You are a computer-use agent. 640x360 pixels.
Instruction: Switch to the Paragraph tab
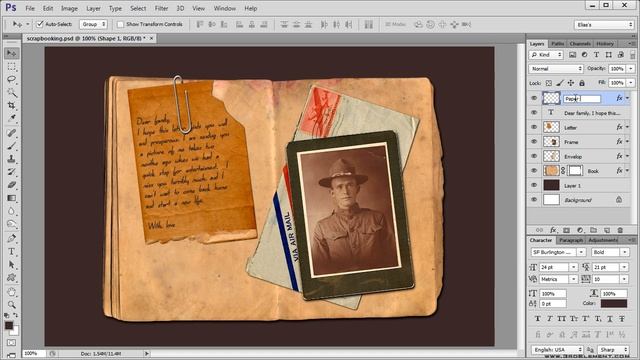tap(571, 240)
